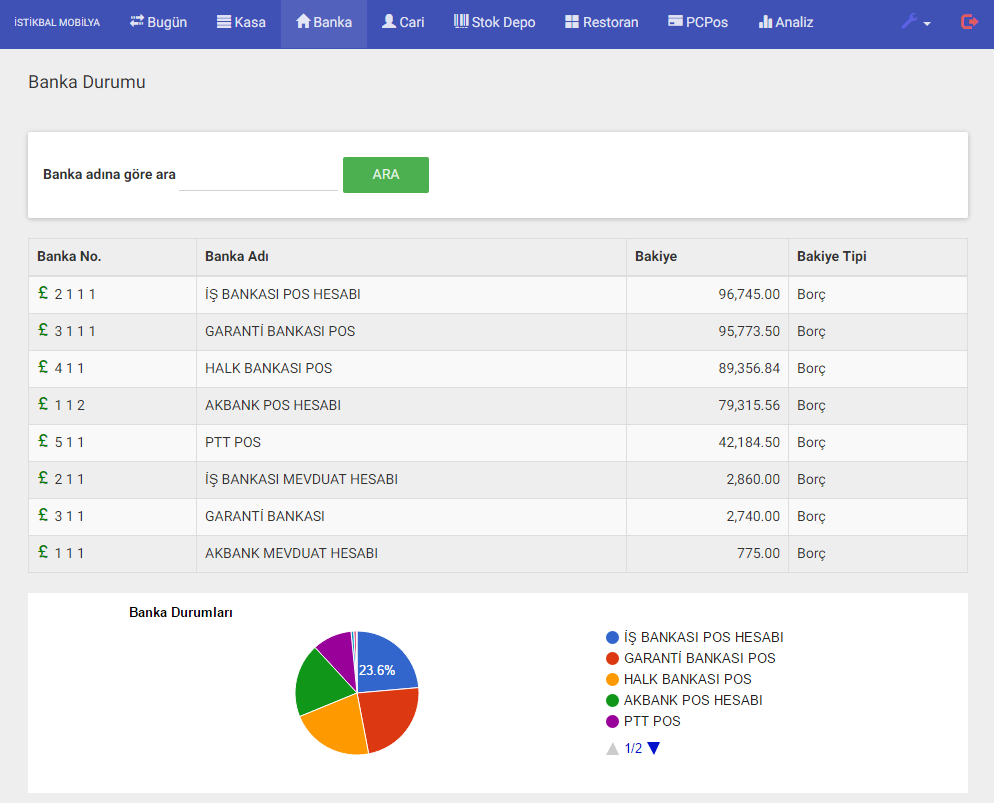Click the pound icon for AKBANK MEVDUAT HESABI
Viewport: 994px width, 803px height.
click(43, 553)
